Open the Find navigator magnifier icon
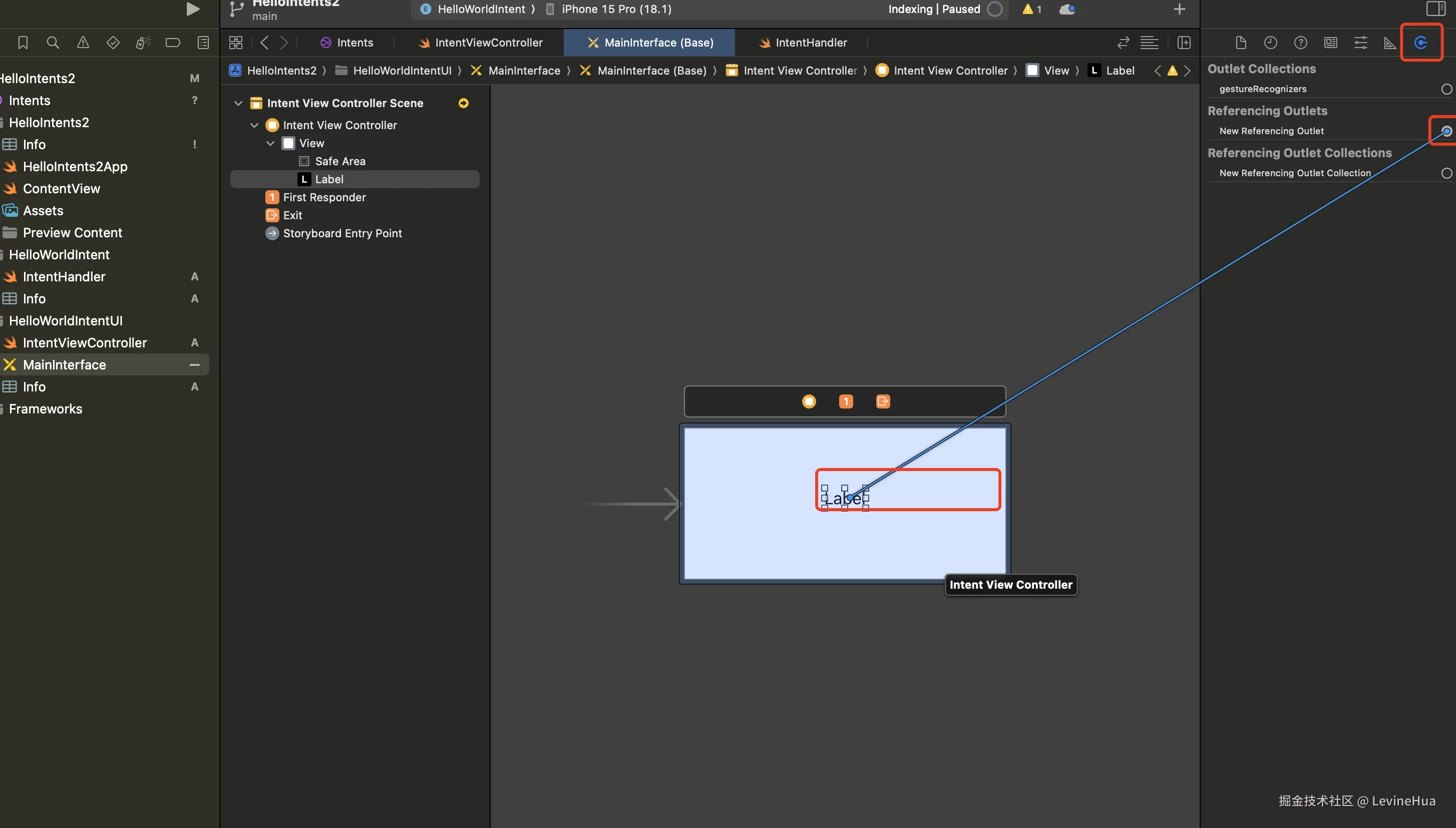This screenshot has height=828, width=1456. [x=53, y=43]
